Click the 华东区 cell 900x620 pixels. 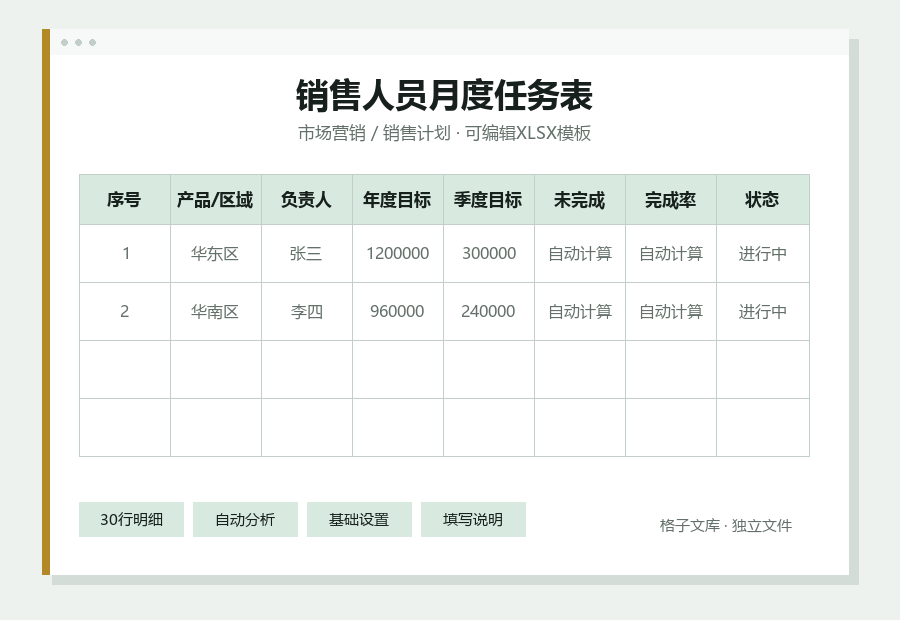216,254
